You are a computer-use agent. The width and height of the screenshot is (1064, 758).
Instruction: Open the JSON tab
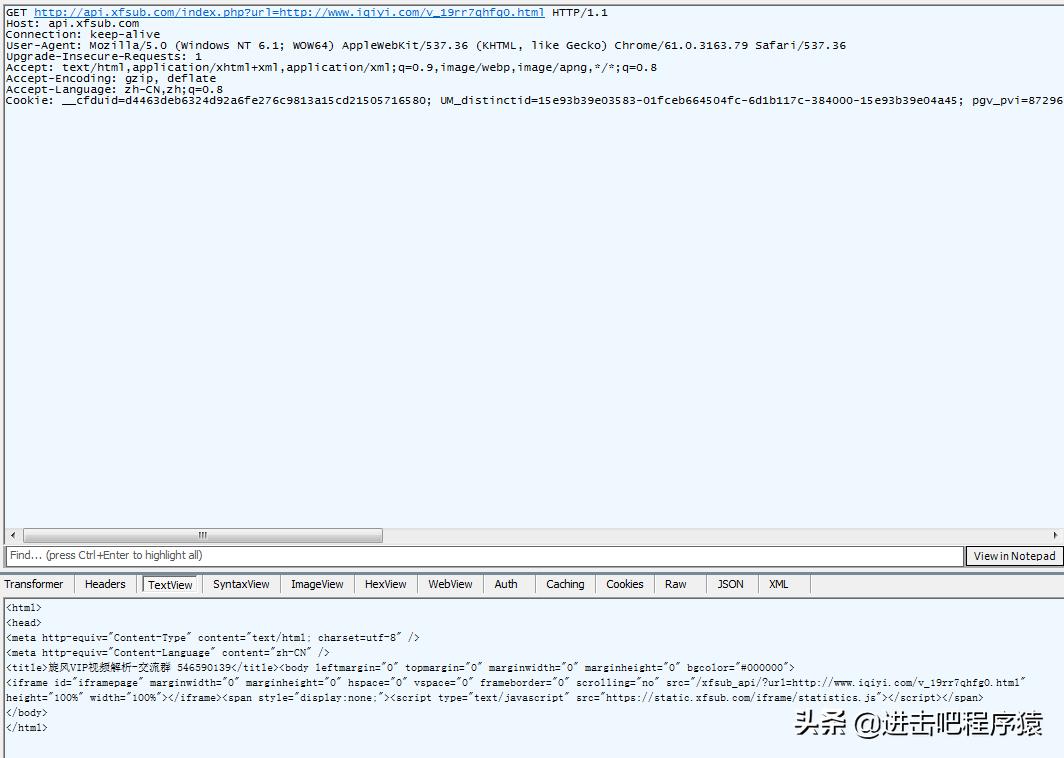pos(731,584)
